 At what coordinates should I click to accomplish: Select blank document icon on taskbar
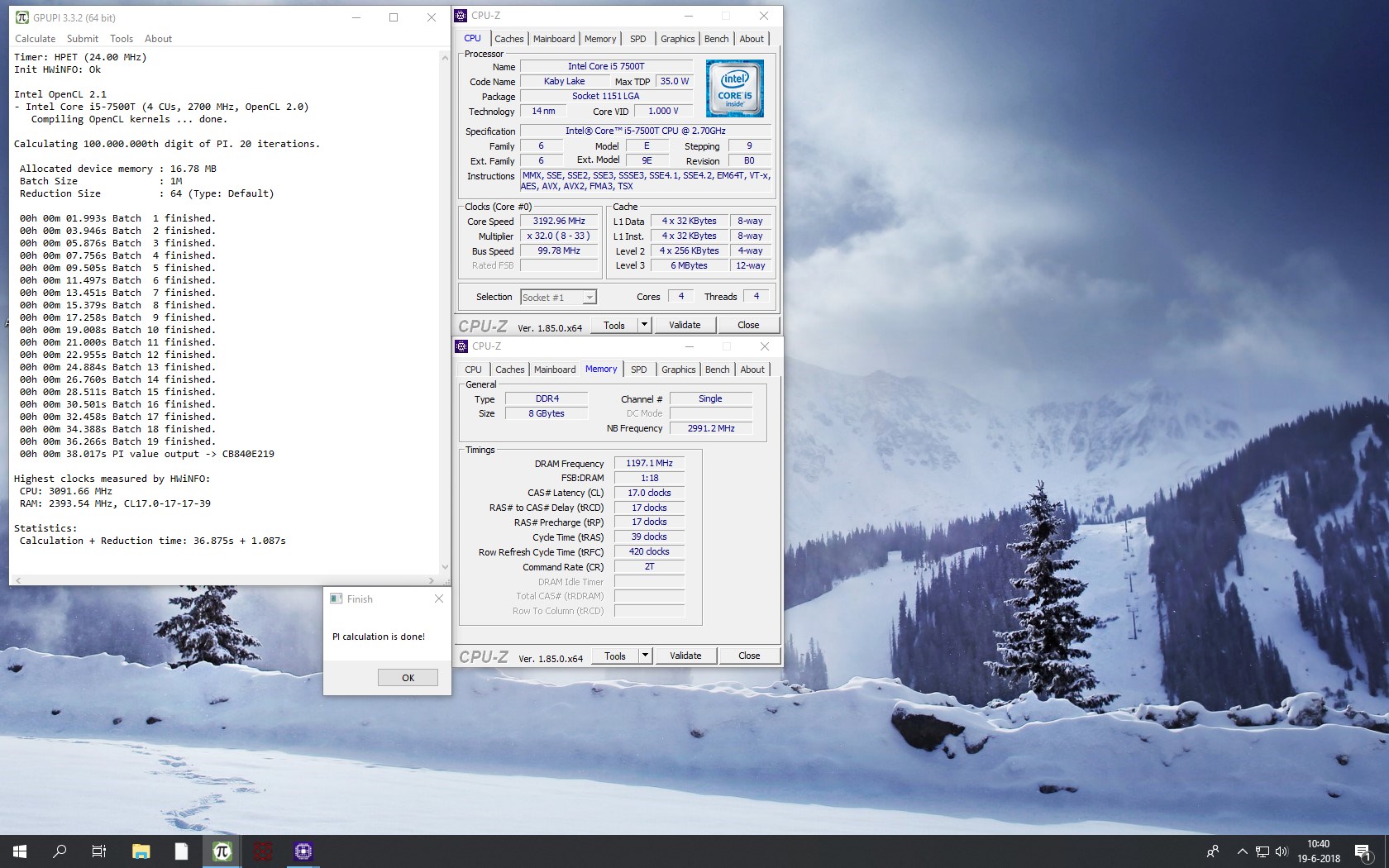pyautogui.click(x=181, y=851)
